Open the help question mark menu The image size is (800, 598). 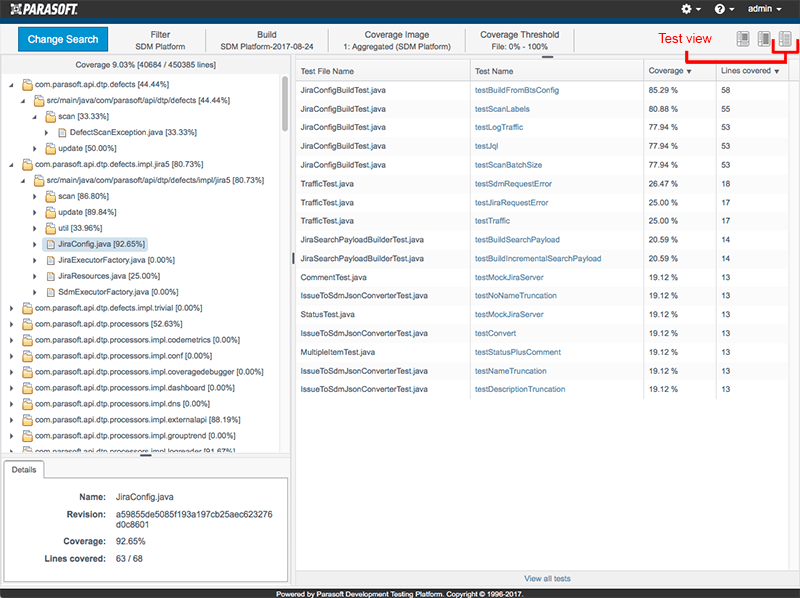tap(724, 9)
